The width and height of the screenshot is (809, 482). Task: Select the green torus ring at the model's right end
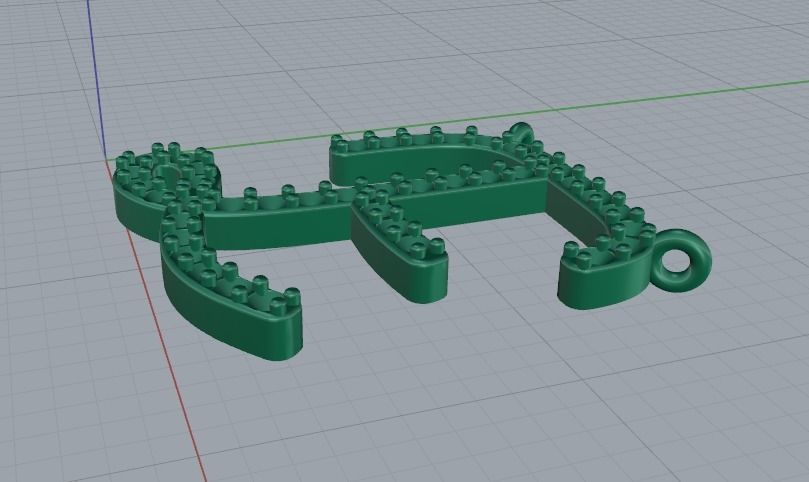click(x=681, y=261)
